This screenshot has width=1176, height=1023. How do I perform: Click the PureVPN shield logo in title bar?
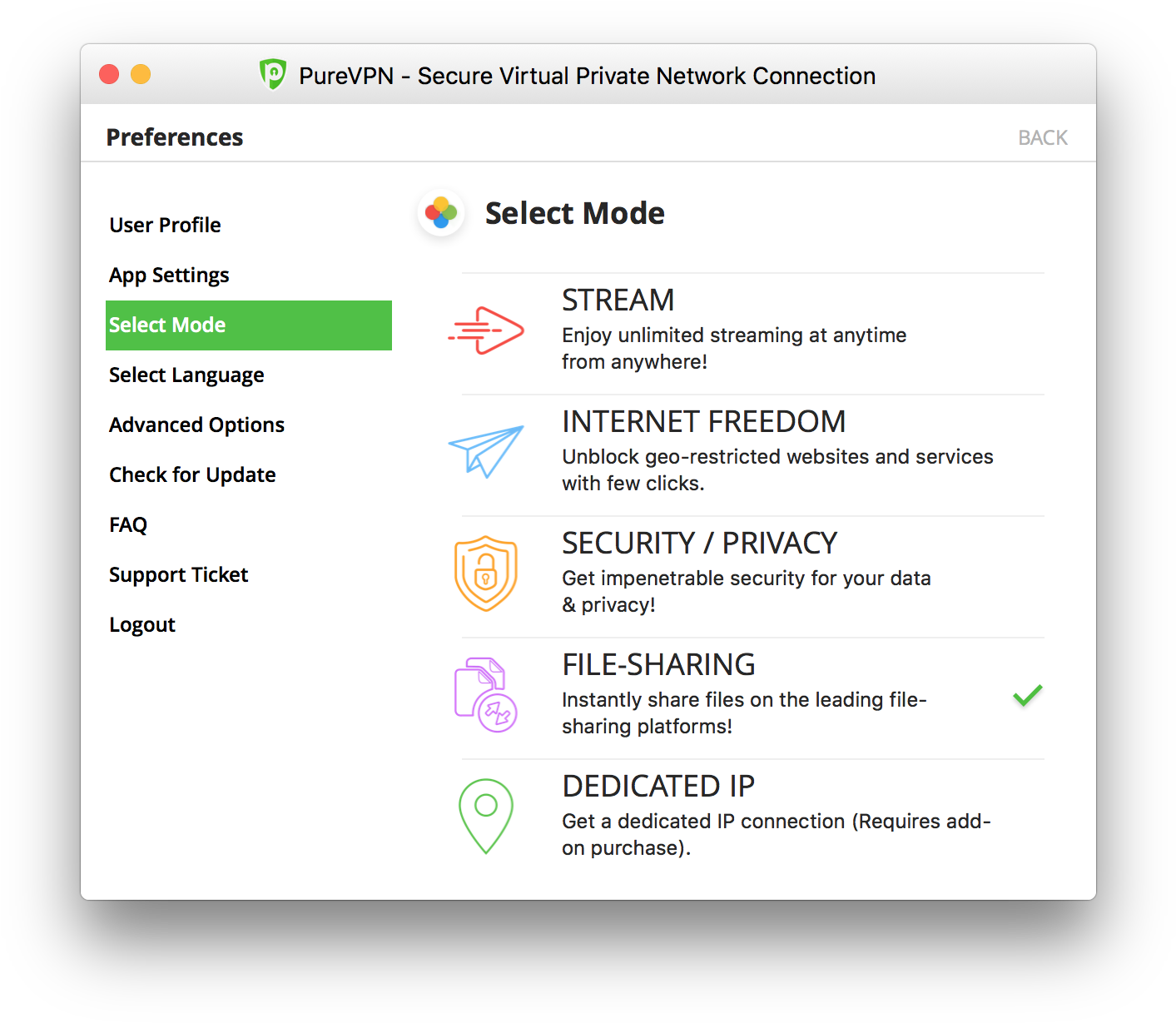point(273,75)
